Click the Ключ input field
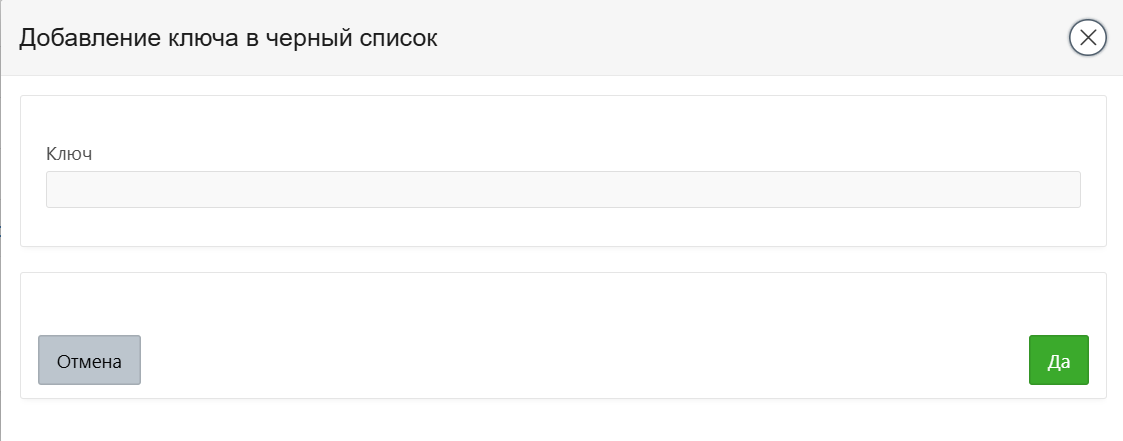Screen dimensions: 1123x441 coord(563,190)
